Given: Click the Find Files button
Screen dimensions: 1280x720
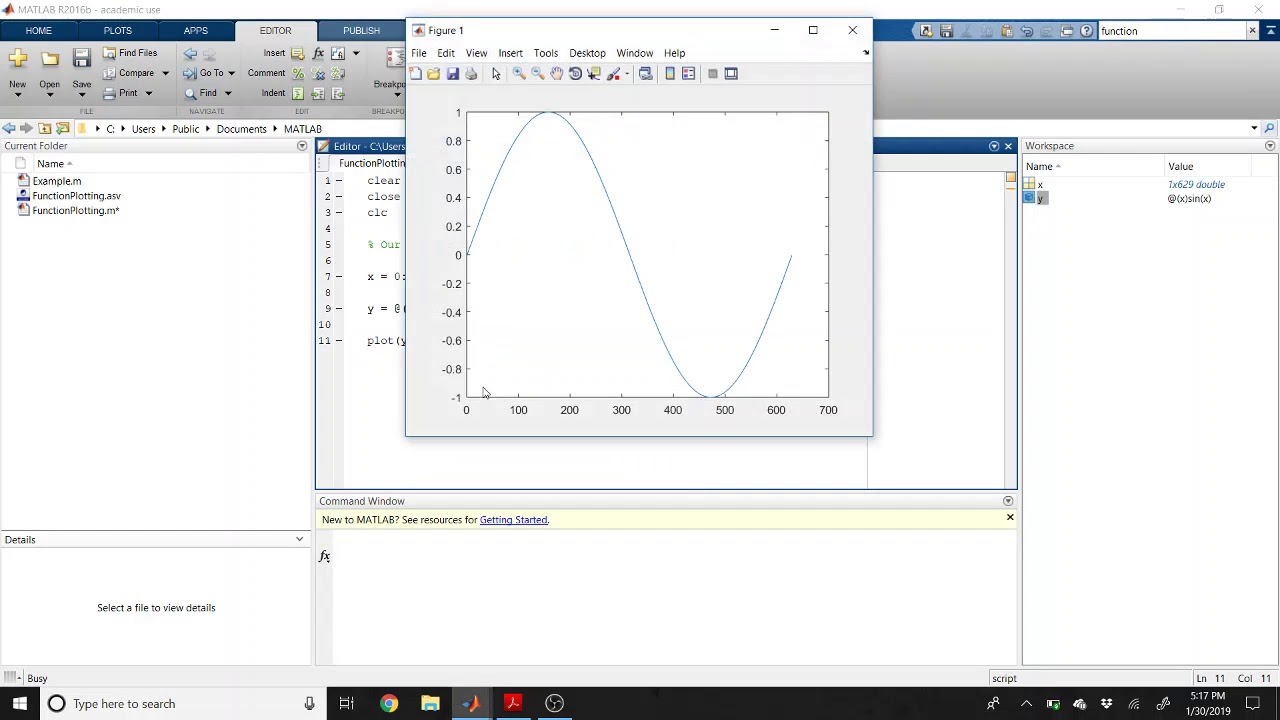Looking at the screenshot, I should point(129,53).
